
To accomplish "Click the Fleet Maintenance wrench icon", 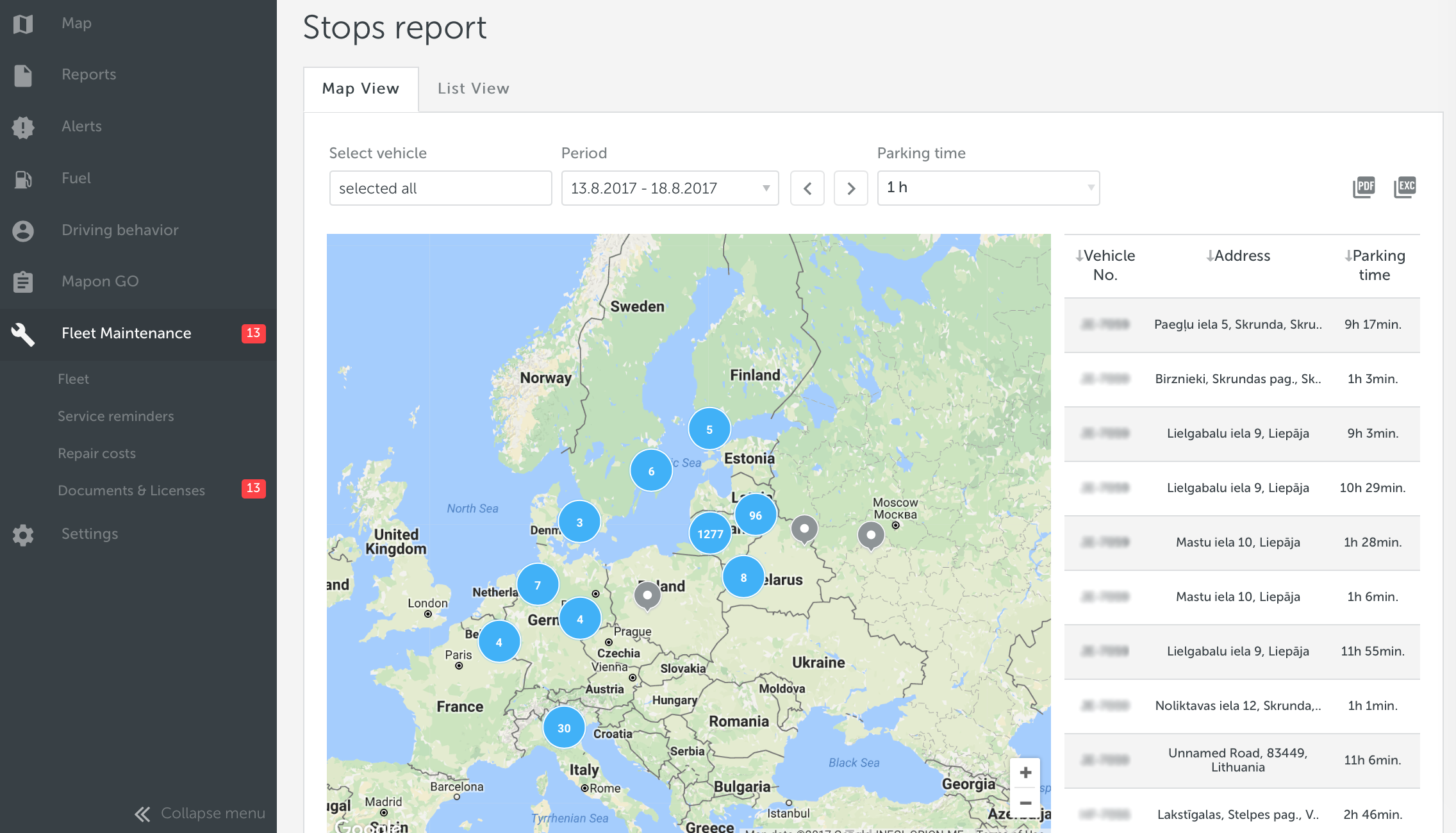I will 23,334.
